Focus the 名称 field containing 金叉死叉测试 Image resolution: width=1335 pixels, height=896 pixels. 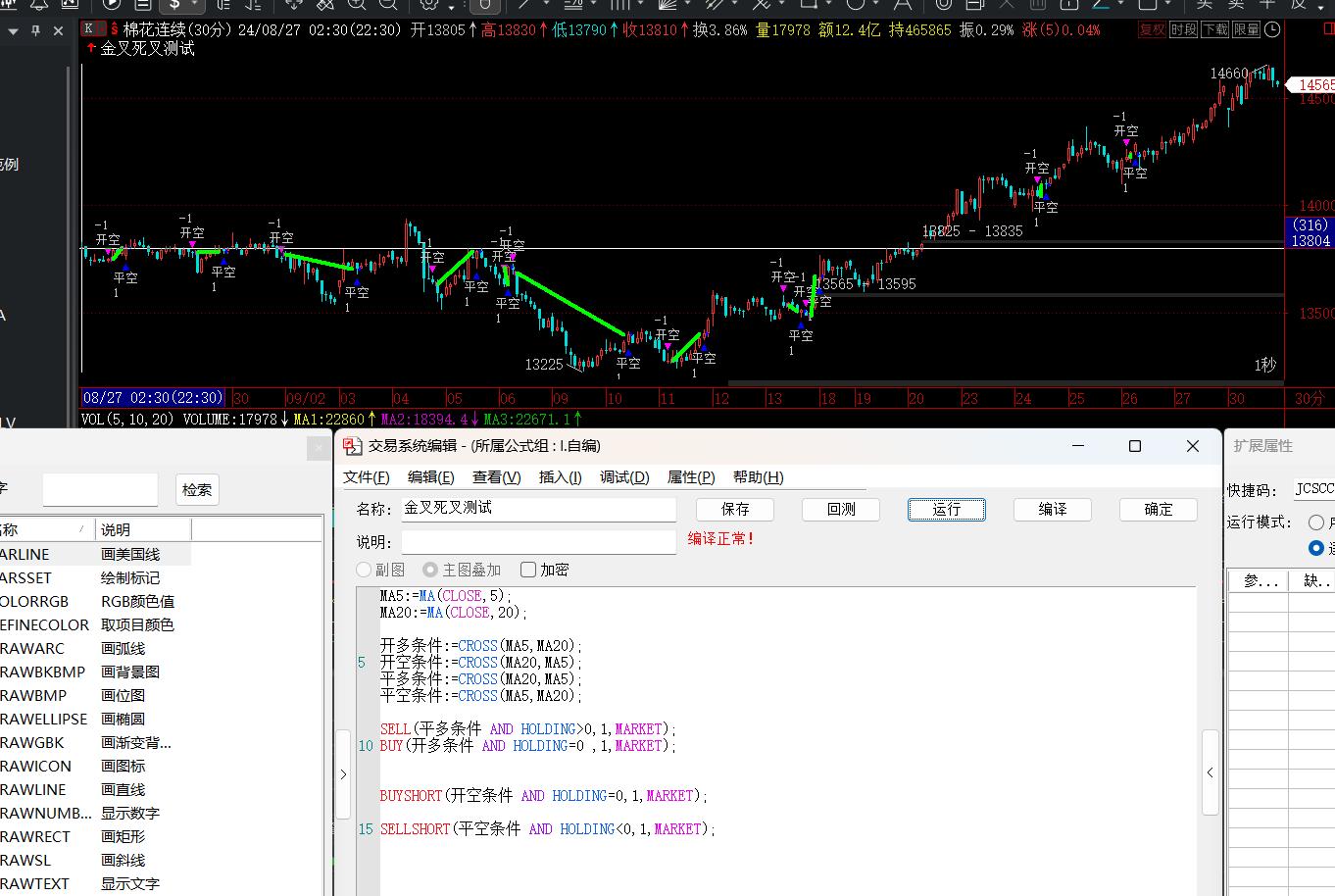click(539, 509)
